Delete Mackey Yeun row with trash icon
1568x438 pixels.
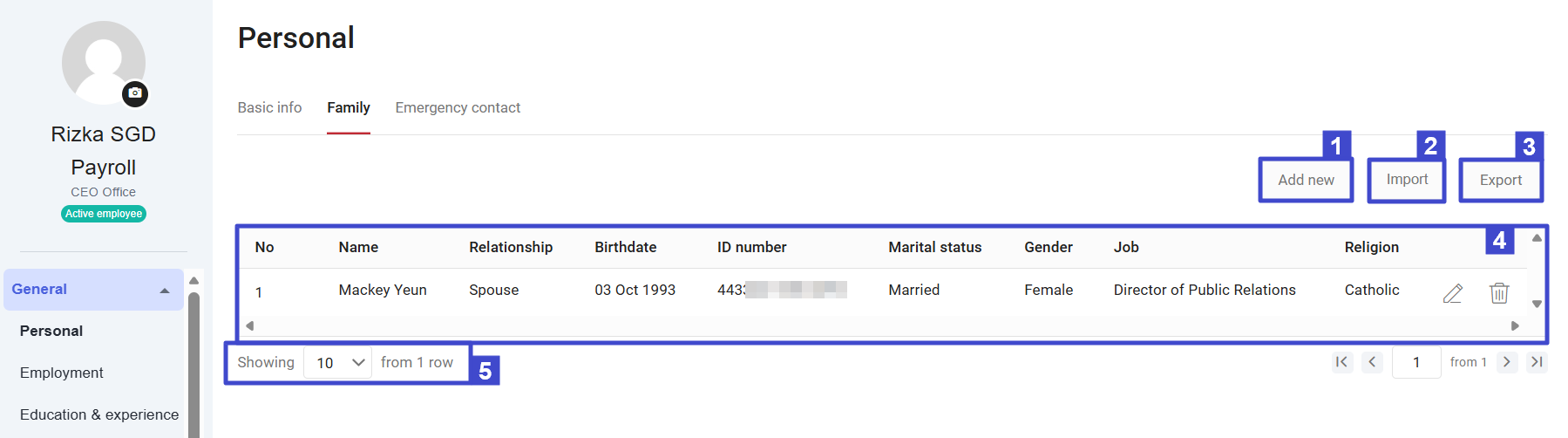[x=1499, y=293]
